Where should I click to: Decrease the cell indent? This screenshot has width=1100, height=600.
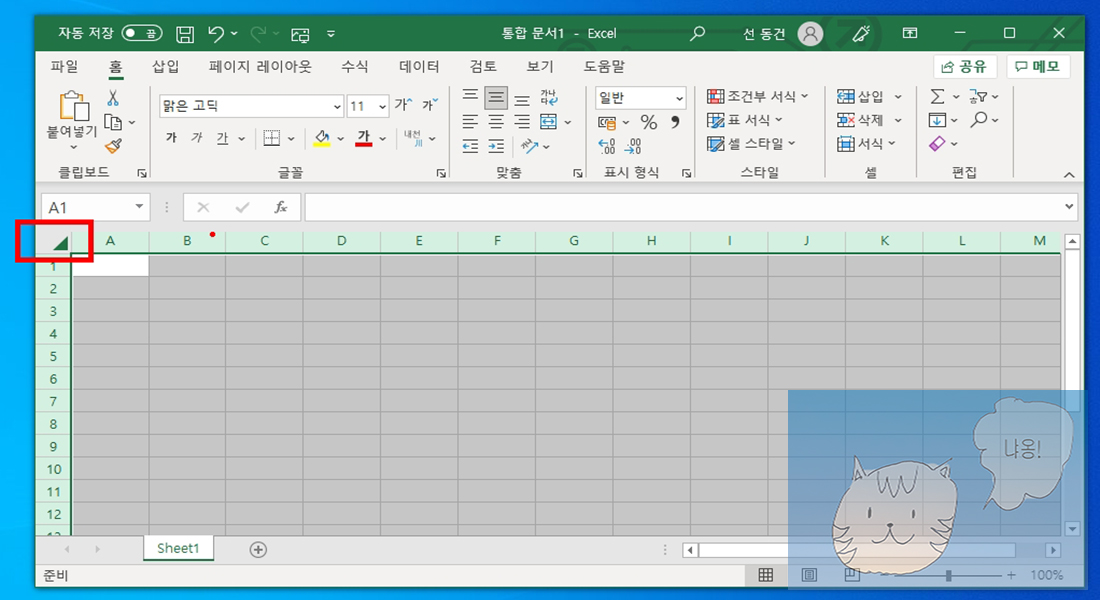pos(470,146)
